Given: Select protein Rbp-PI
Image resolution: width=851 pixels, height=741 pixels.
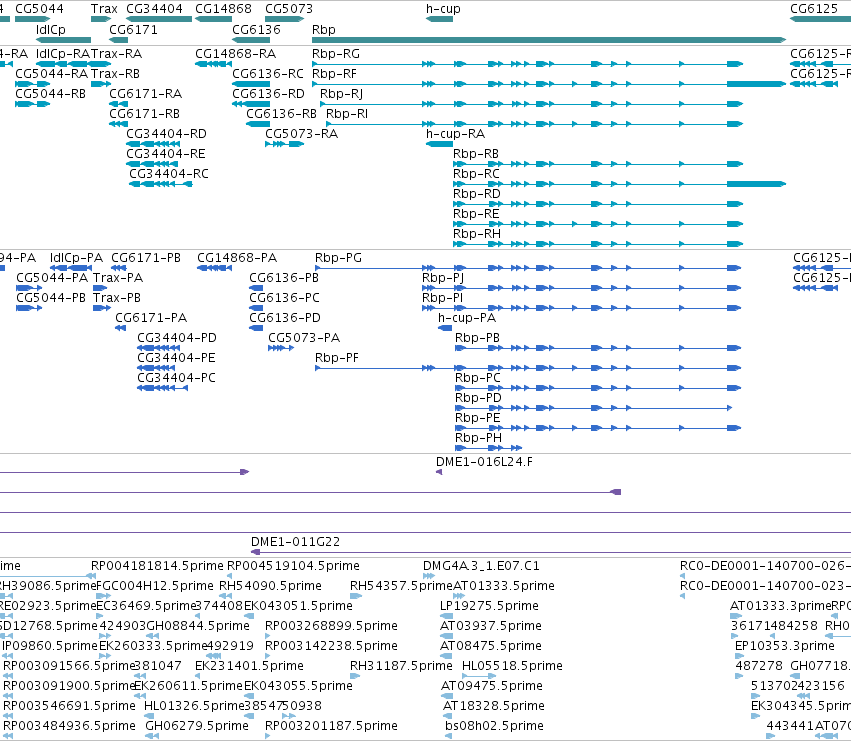Looking at the screenshot, I should tap(442, 298).
